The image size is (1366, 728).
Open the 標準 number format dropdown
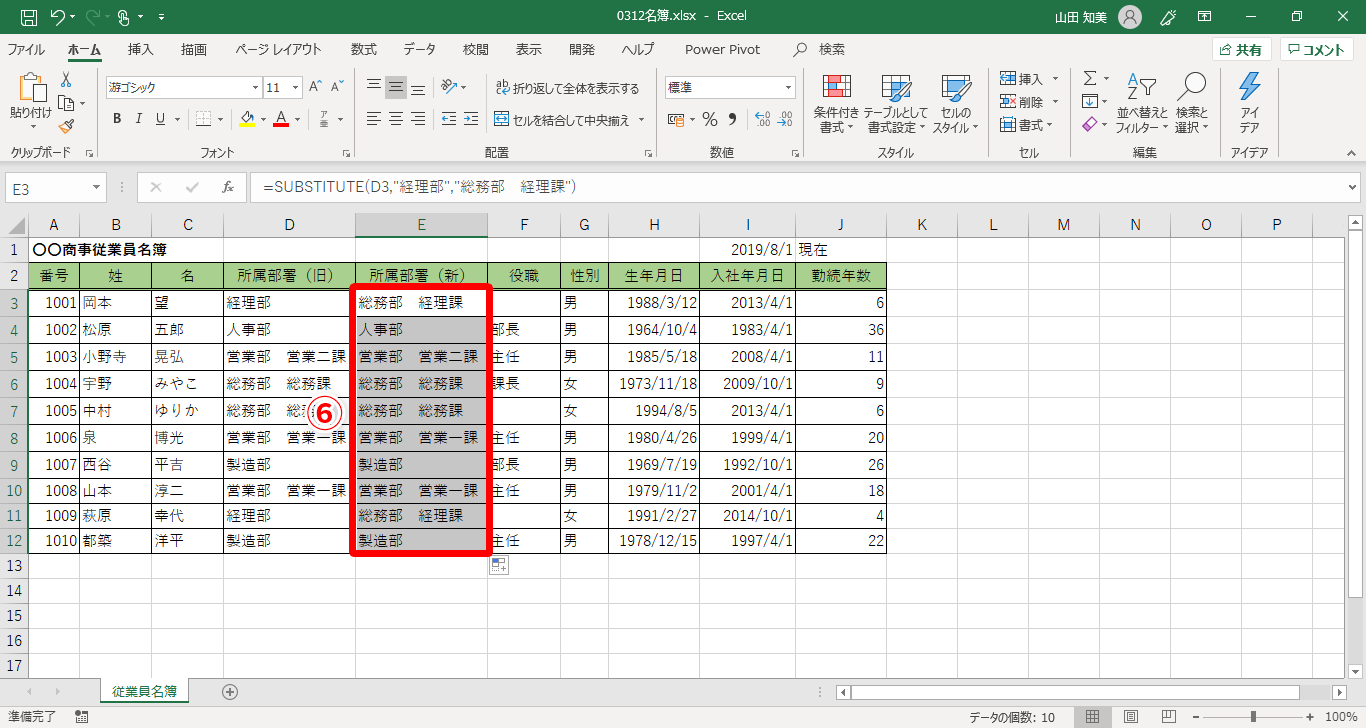pos(788,88)
